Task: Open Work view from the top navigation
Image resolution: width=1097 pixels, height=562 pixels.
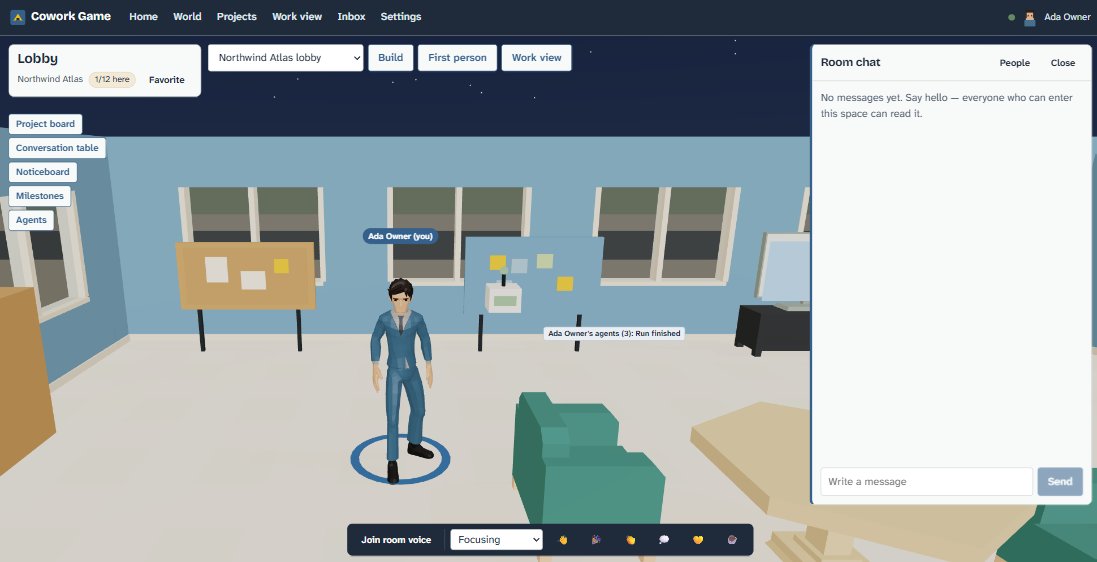Action: pos(297,17)
